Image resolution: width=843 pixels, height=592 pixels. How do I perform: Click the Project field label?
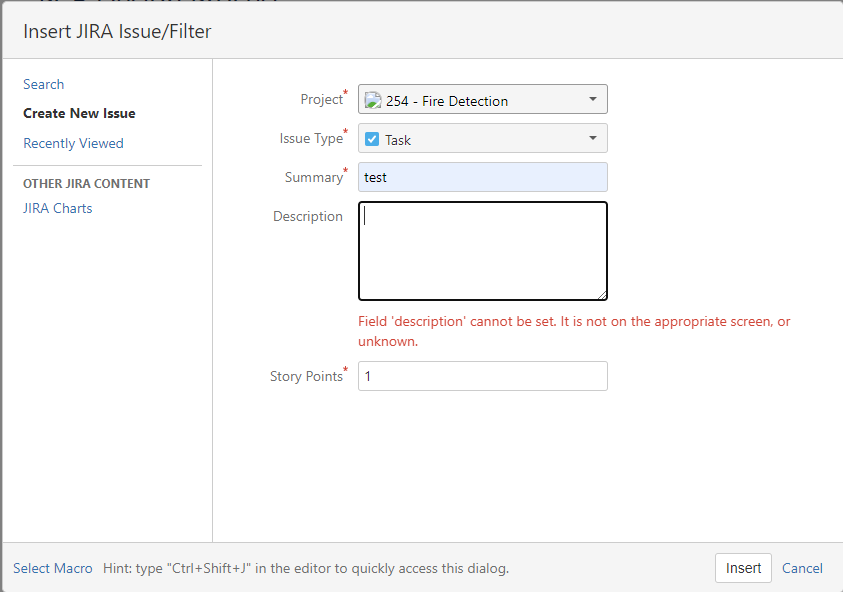322,99
